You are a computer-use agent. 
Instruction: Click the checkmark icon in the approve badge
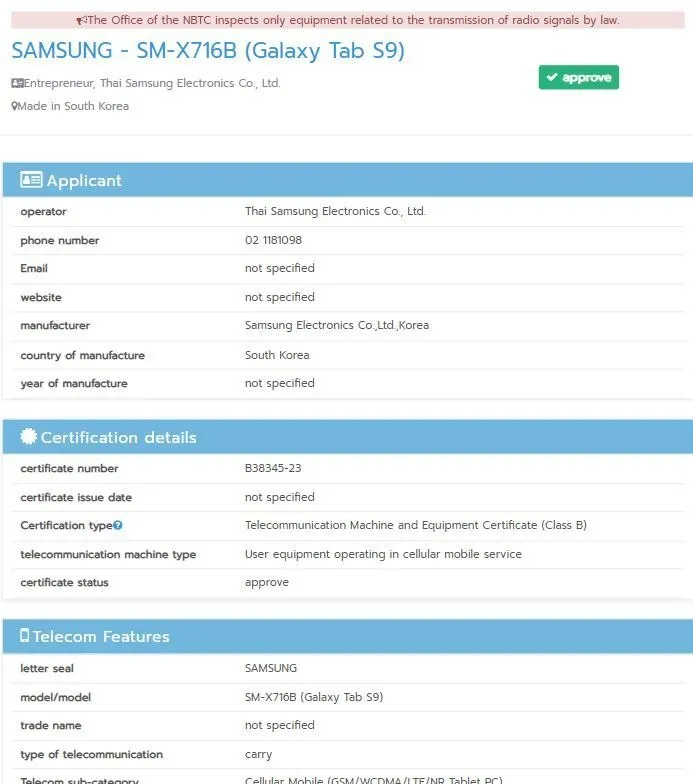[551, 78]
